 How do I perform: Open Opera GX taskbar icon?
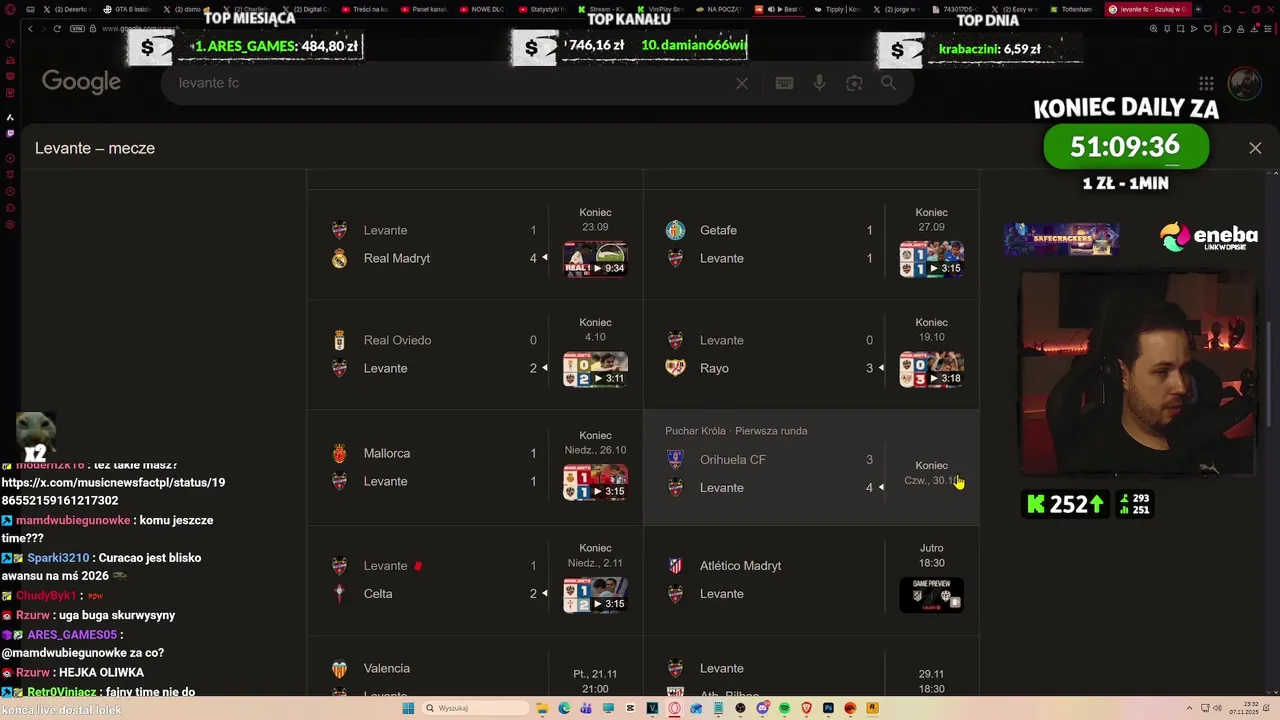point(675,708)
